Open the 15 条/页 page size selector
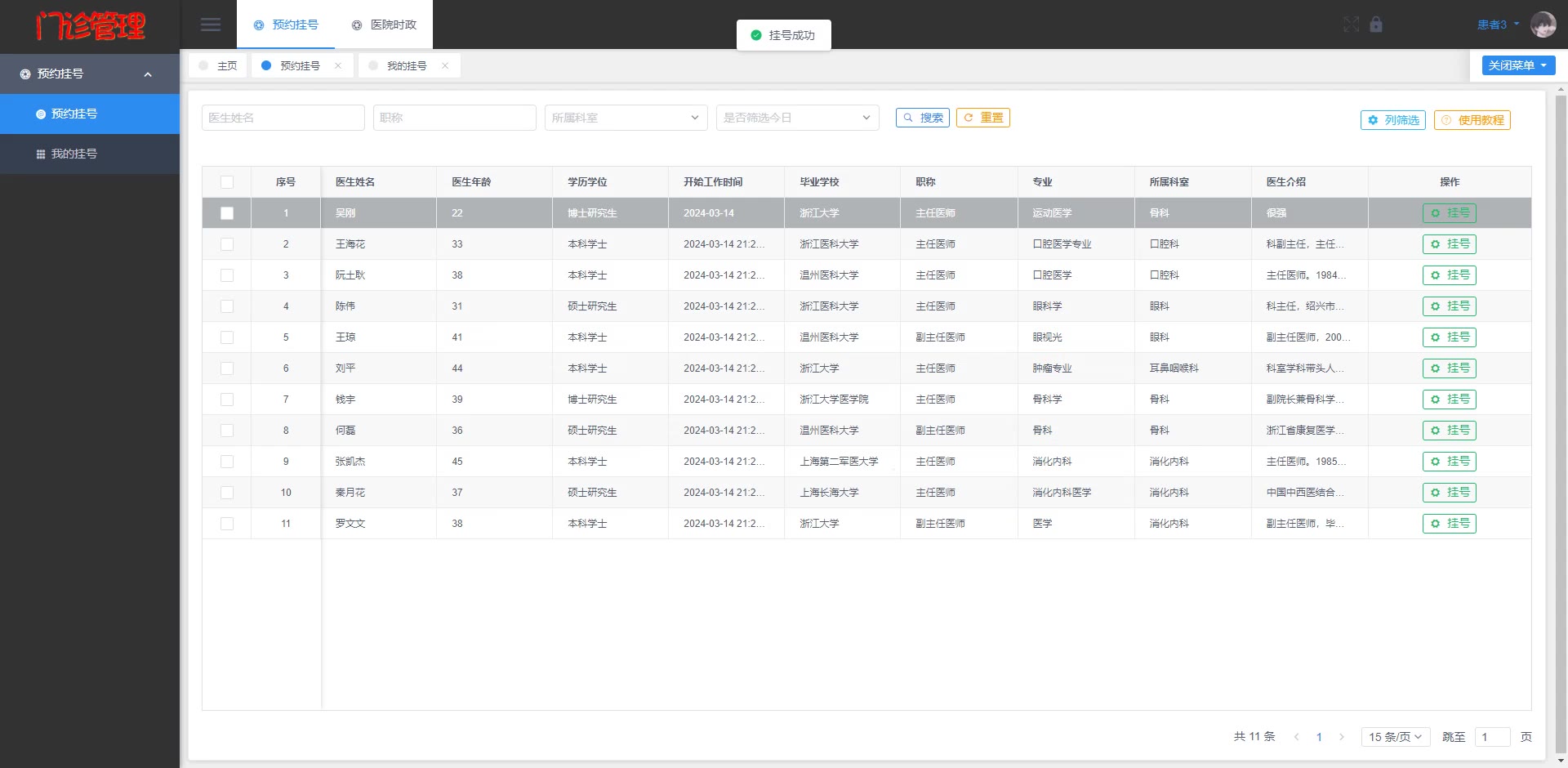 (x=1395, y=737)
